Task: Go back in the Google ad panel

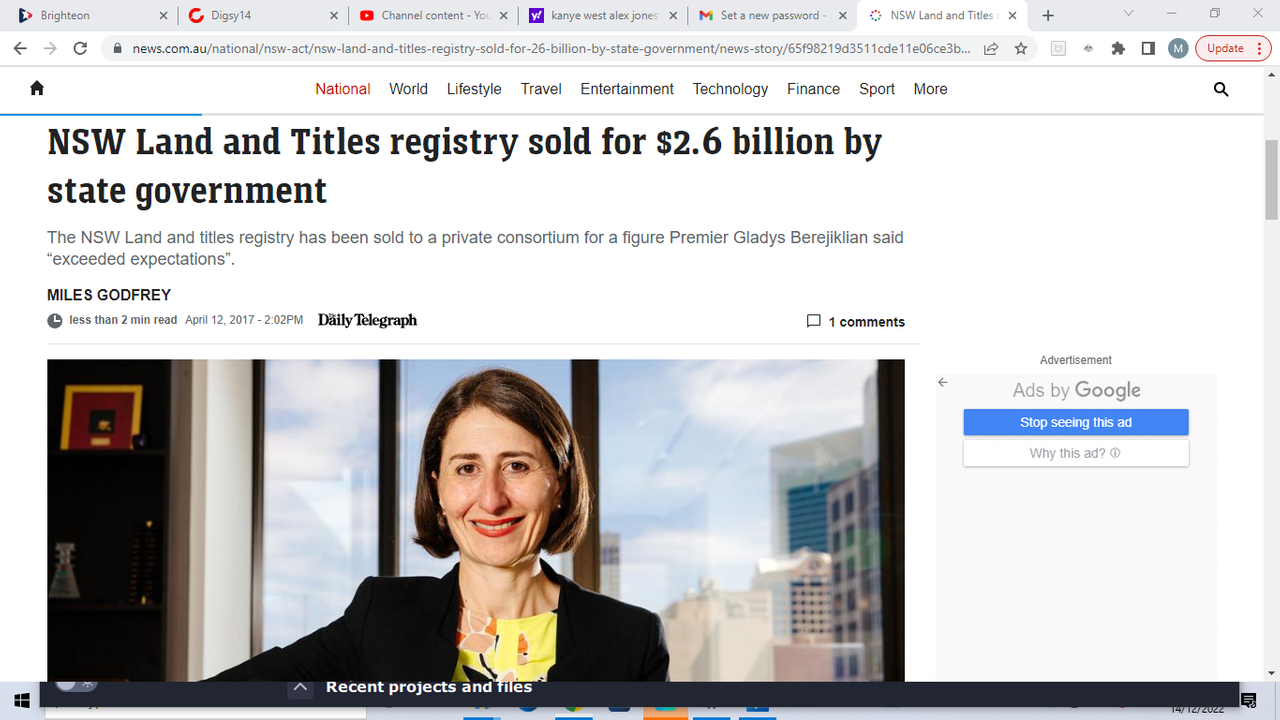Action: coord(942,382)
